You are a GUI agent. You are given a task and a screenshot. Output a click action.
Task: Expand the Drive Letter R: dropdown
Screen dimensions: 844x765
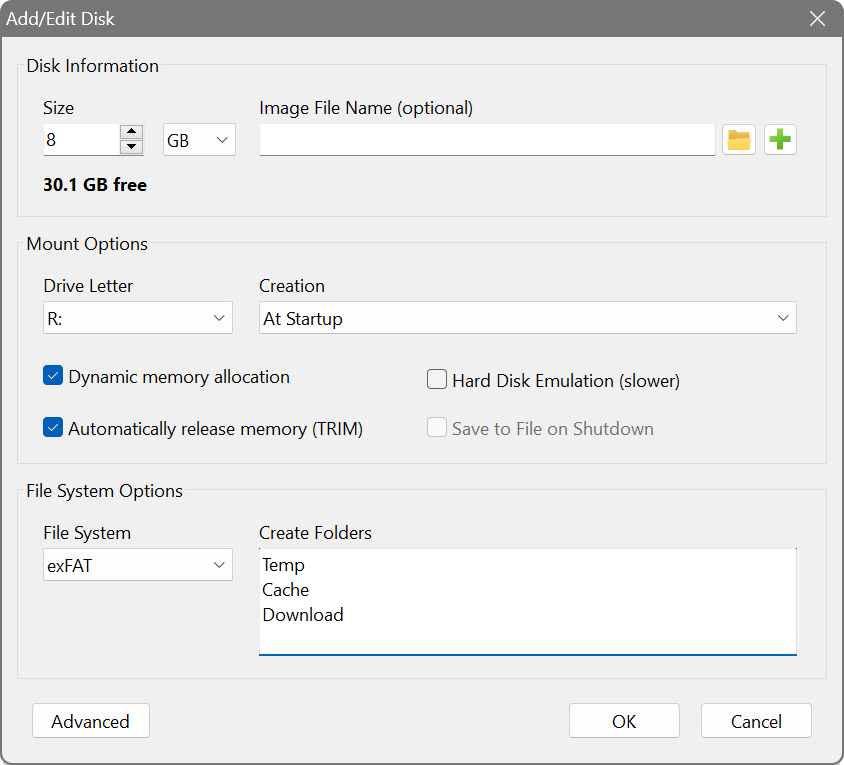(138, 319)
